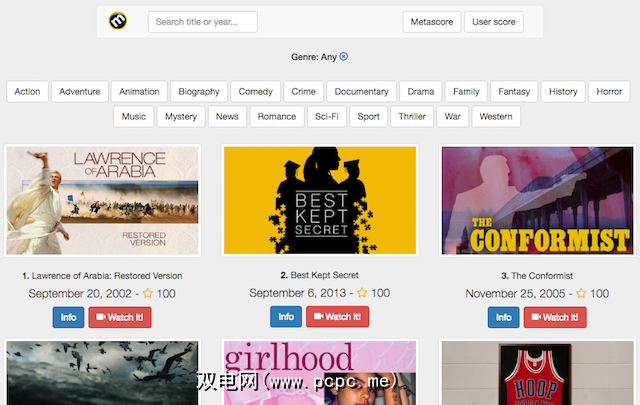Screen dimensions: 640x405
Task: Click the Metacritic logo icon
Action: [118, 20]
